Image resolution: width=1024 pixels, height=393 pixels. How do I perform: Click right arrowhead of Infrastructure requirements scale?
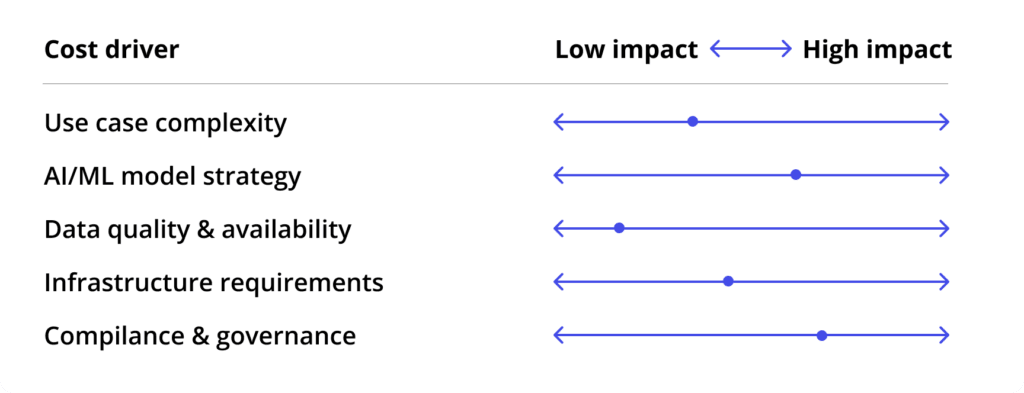(944, 281)
